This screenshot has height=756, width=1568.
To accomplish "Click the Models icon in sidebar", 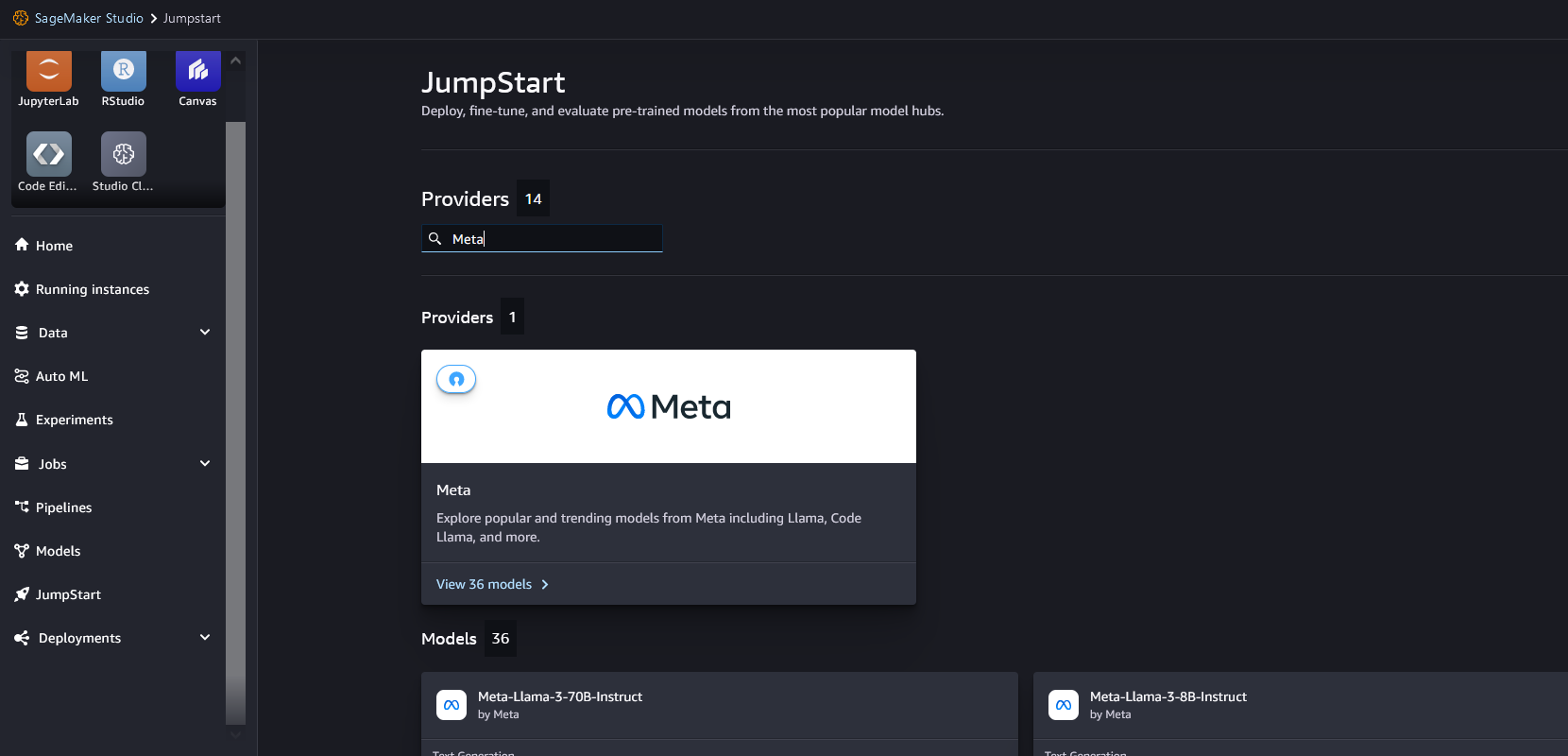I will click(x=22, y=550).
